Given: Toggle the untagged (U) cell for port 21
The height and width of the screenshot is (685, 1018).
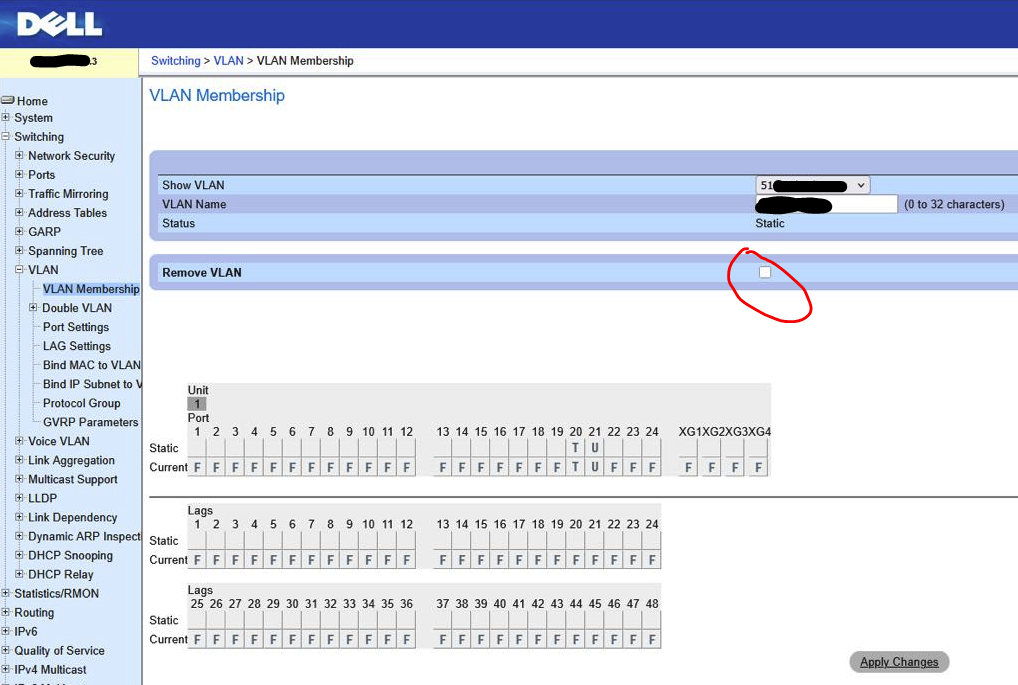Looking at the screenshot, I should click(x=595, y=448).
